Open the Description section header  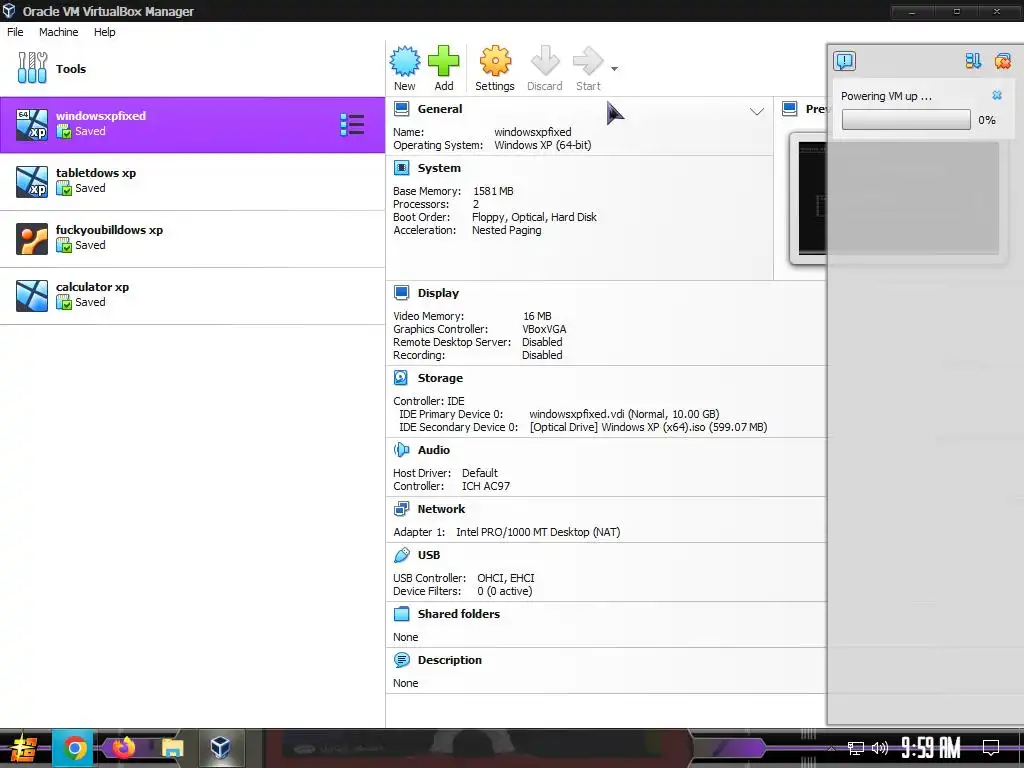(449, 660)
